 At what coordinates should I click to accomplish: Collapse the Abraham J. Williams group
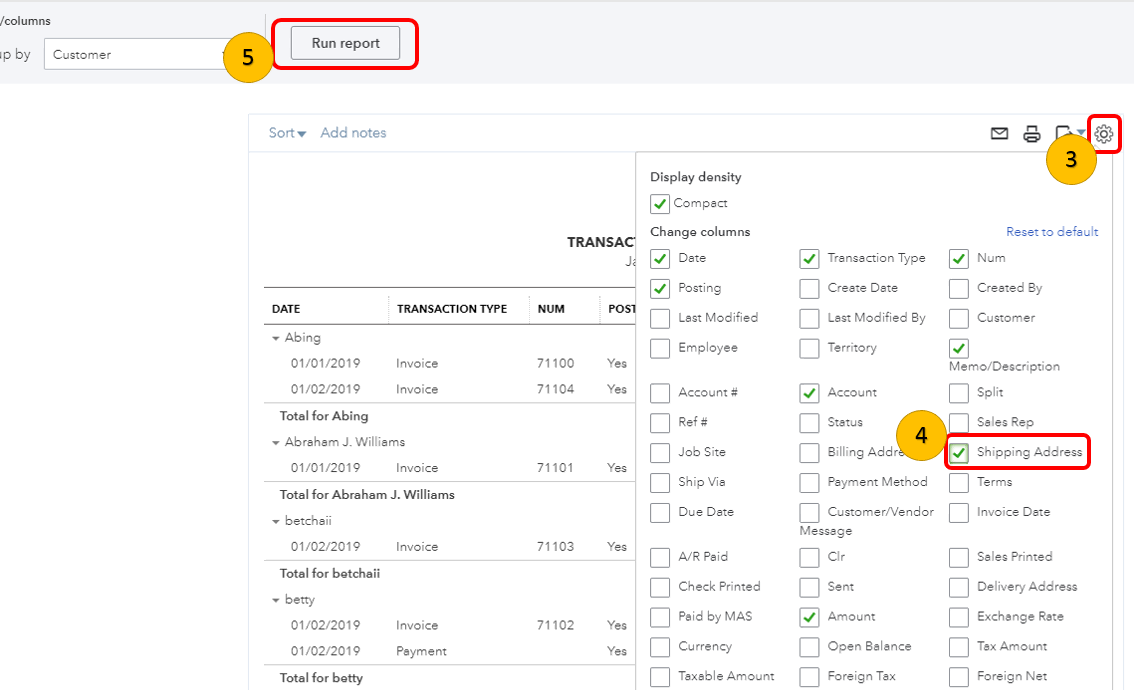pyautogui.click(x=276, y=442)
